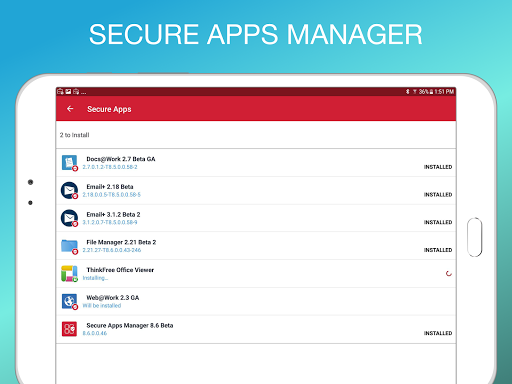Select the Email+ 3.1.2 Beta 2 envelope icon
The height and width of the screenshot is (384, 512).
[70, 218]
